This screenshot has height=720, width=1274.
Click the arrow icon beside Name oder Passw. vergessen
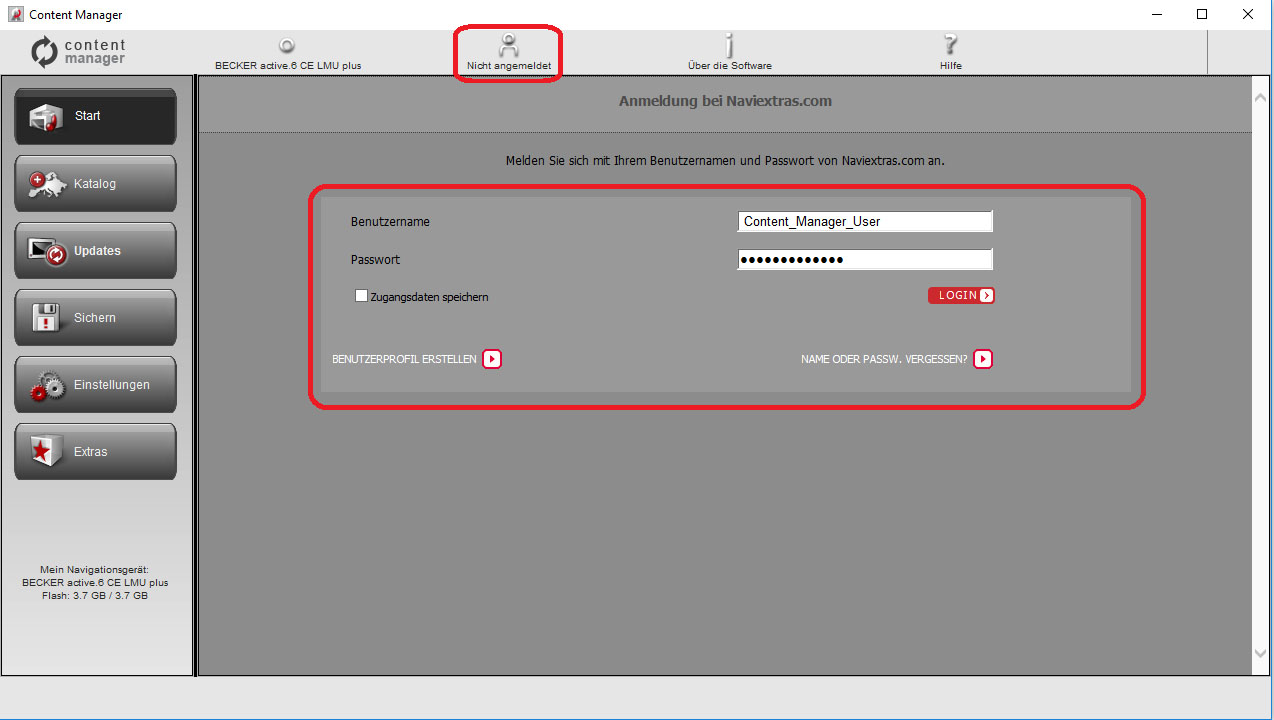pos(983,359)
